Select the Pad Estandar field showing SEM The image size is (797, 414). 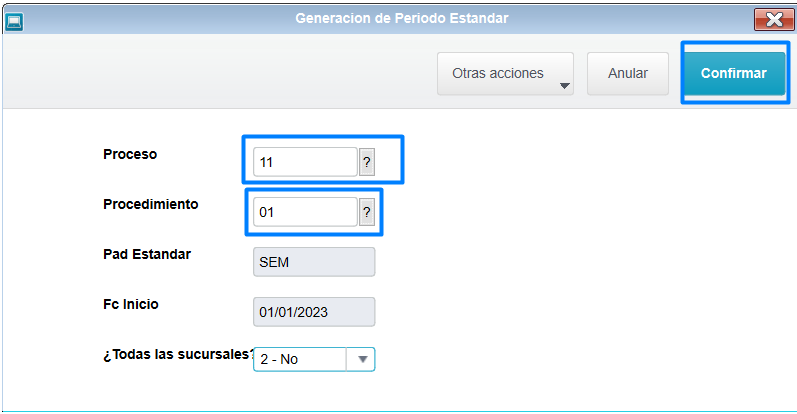coord(314,262)
